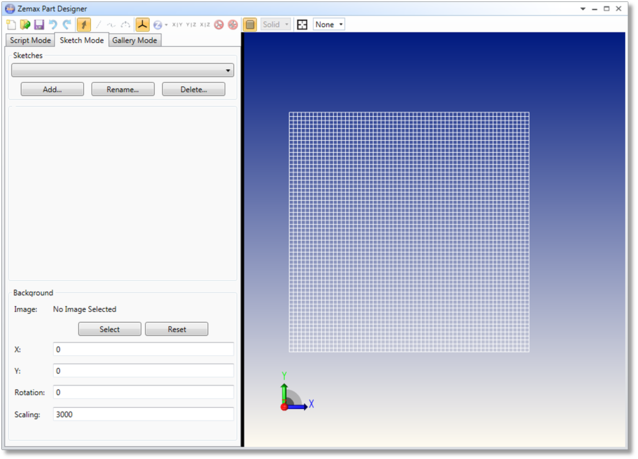Click the Zemax Part Designer app icon

[10, 9]
